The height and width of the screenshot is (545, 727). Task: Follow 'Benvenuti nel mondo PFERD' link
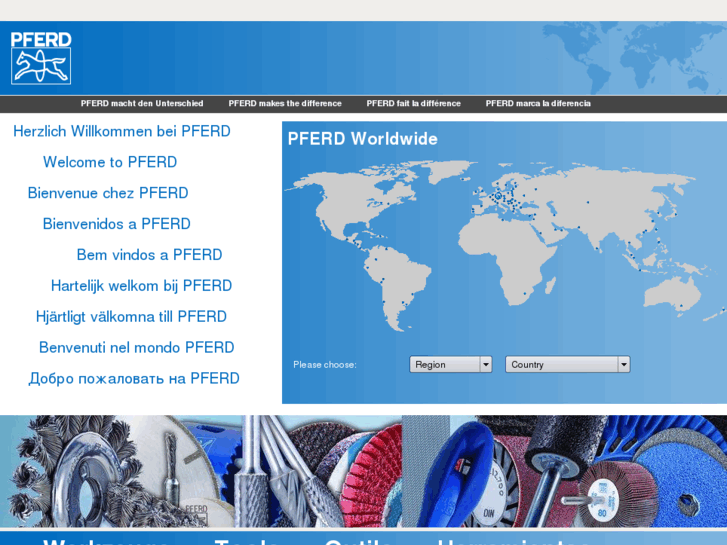(137, 347)
